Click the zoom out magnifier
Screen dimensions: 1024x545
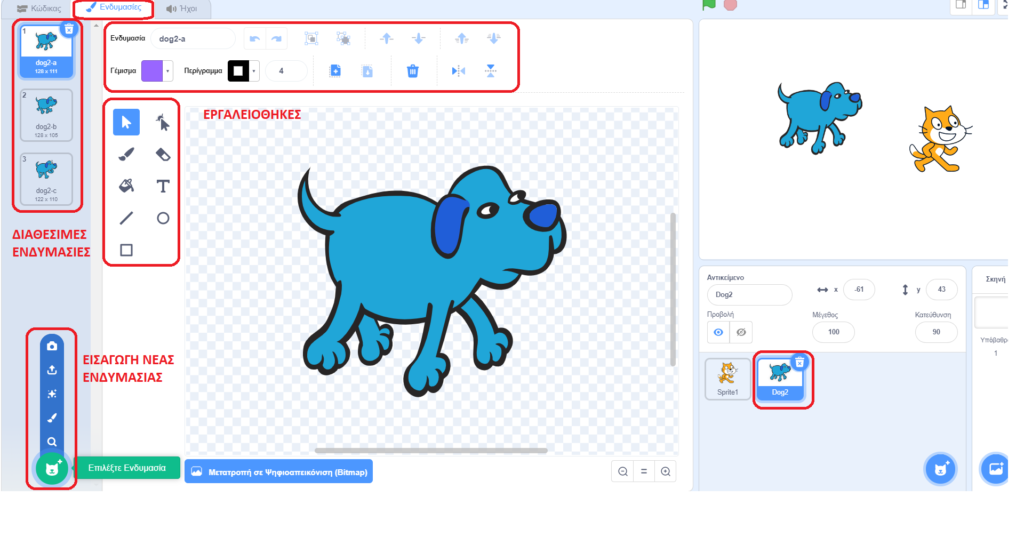click(x=623, y=472)
